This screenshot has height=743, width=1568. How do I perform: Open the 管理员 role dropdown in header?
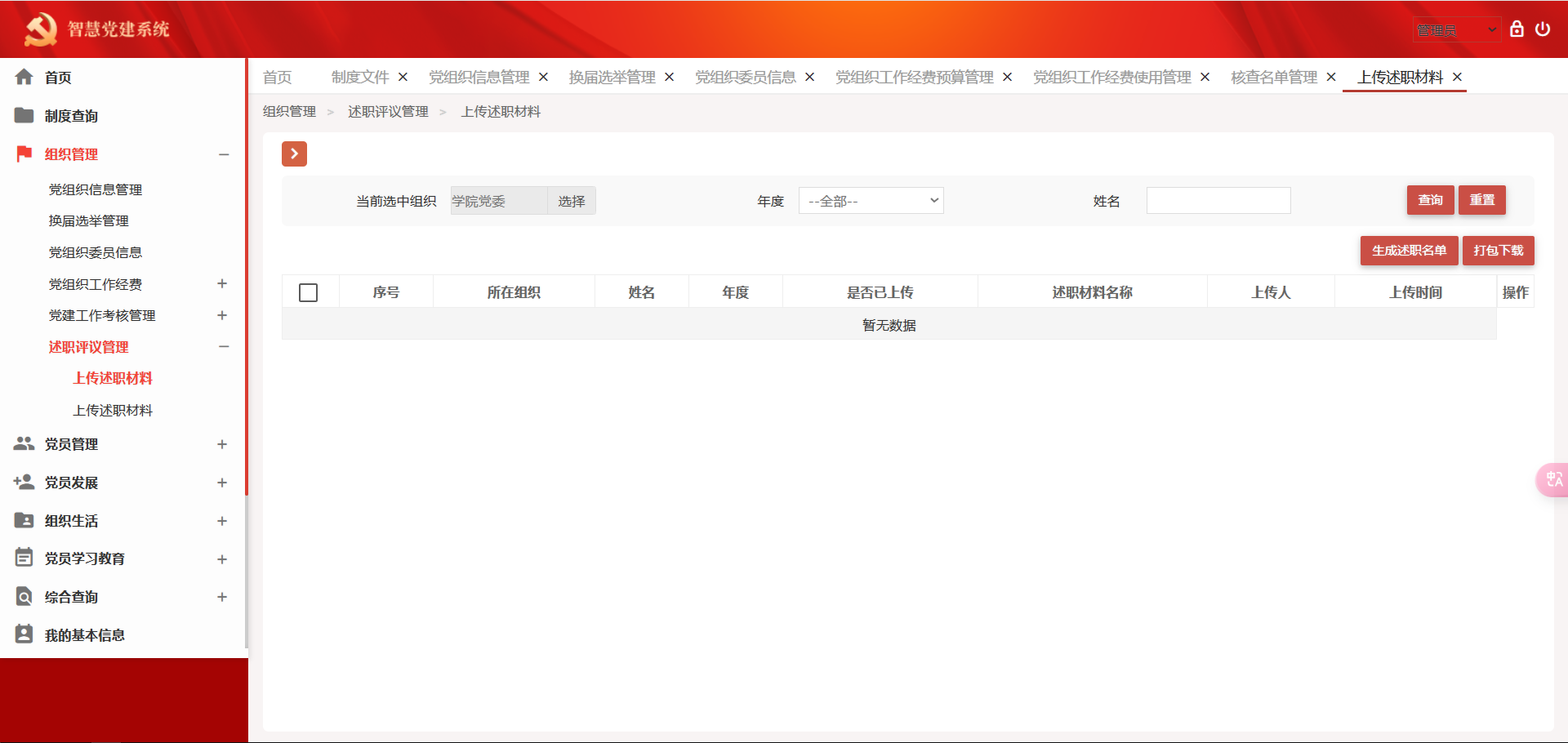pyautogui.click(x=1456, y=30)
